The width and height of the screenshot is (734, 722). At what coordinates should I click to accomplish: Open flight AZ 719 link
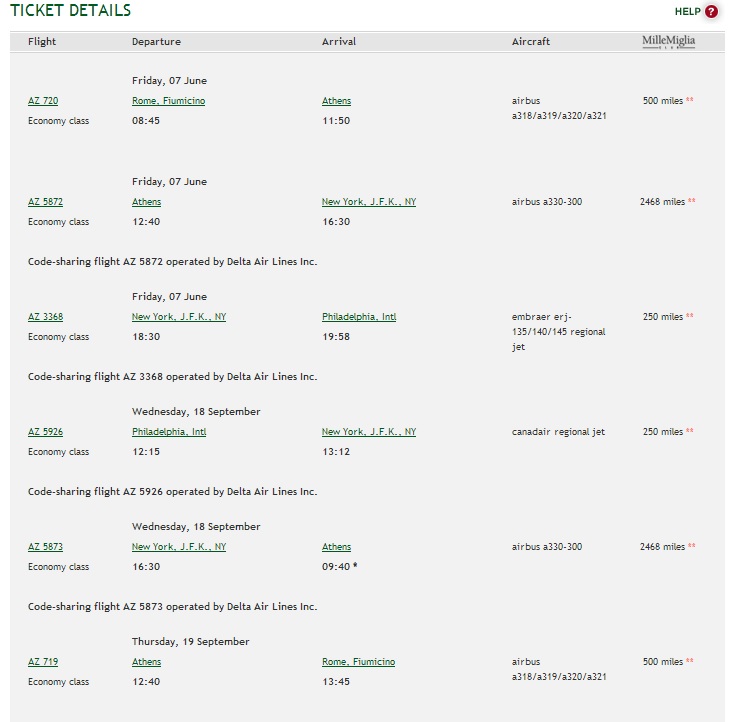tap(43, 662)
